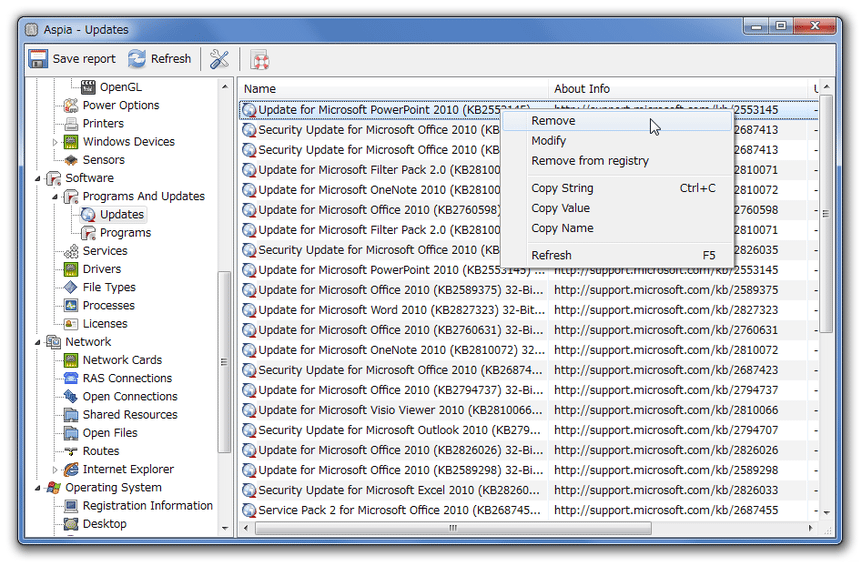Expand the Windows Devices node
The height and width of the screenshot is (566, 862).
(x=55, y=142)
